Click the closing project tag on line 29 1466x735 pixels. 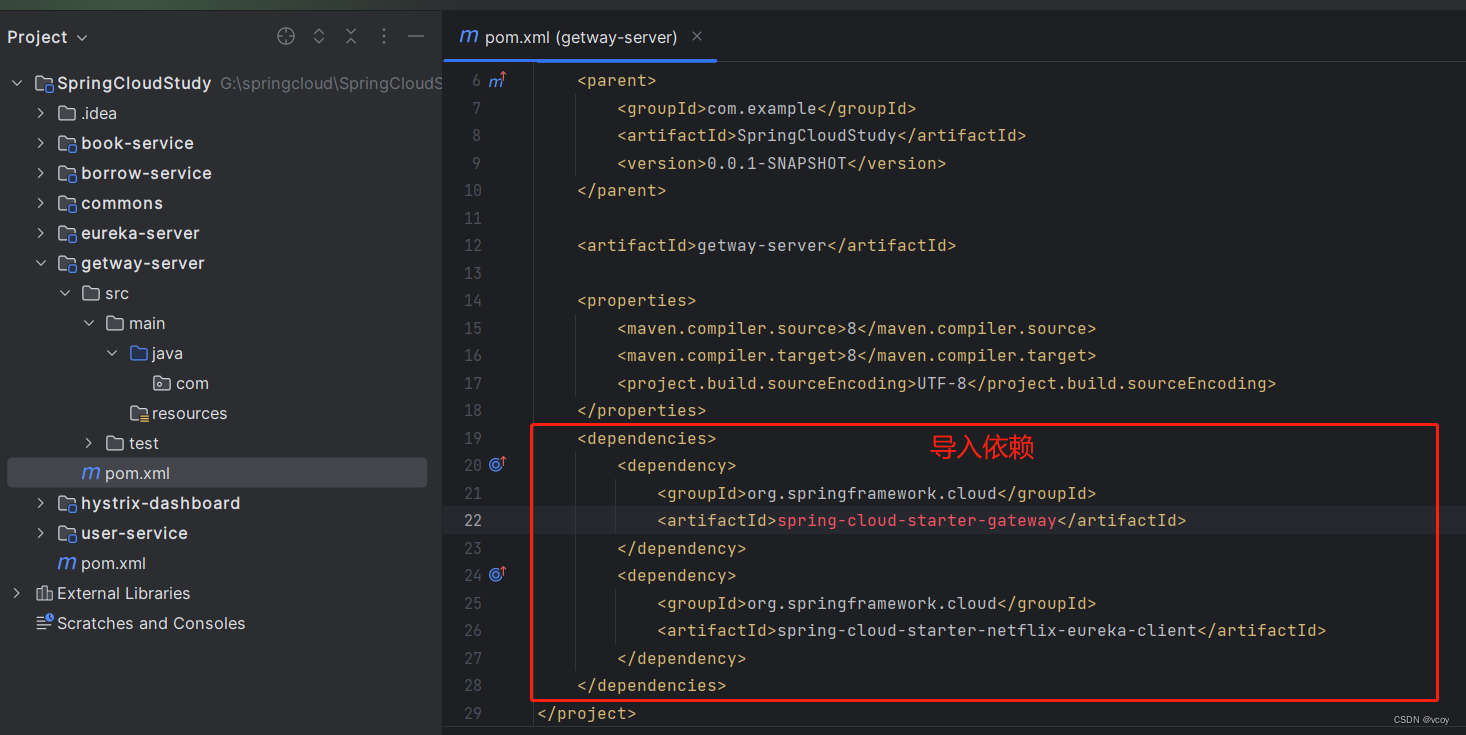tap(587, 713)
